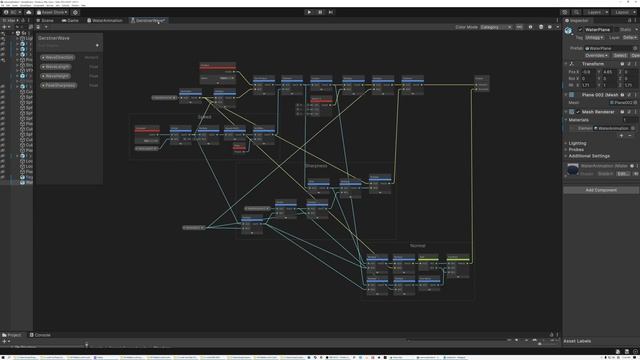Advance one frame with the Step button

click(x=331, y=12)
